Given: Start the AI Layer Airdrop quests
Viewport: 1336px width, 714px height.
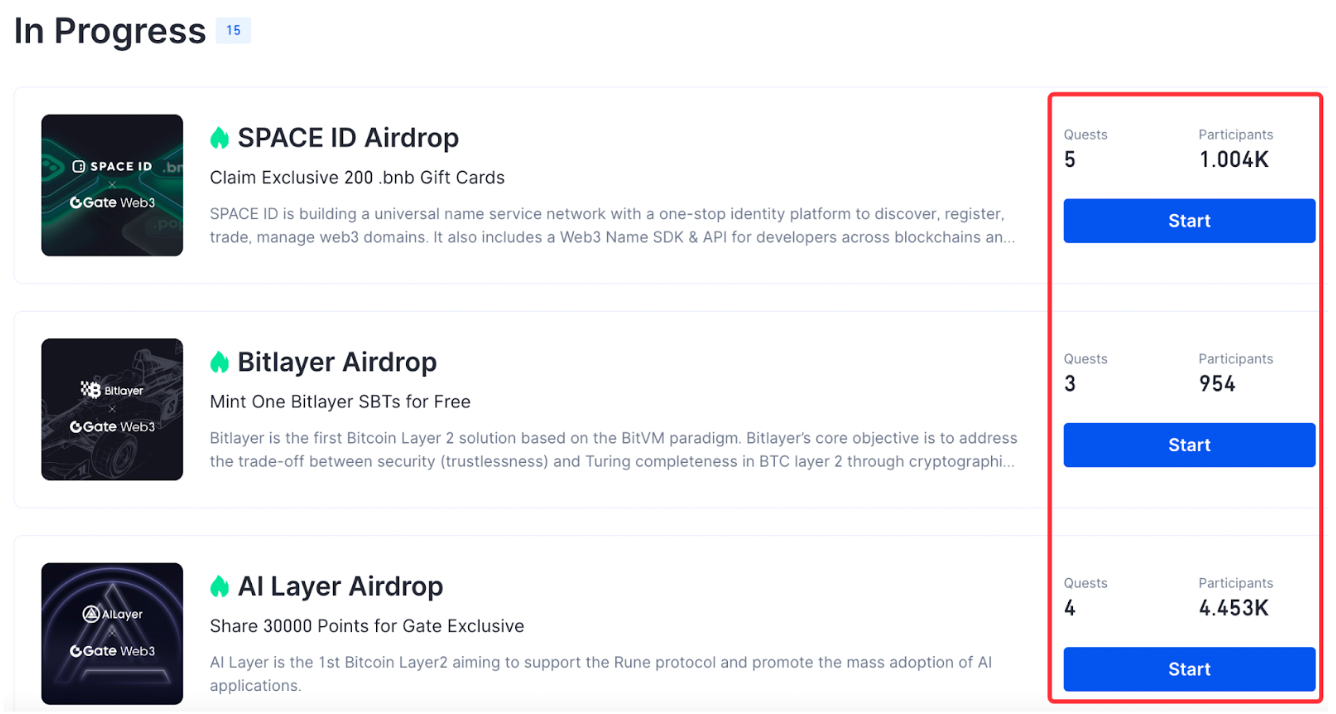Looking at the screenshot, I should pos(1189,669).
